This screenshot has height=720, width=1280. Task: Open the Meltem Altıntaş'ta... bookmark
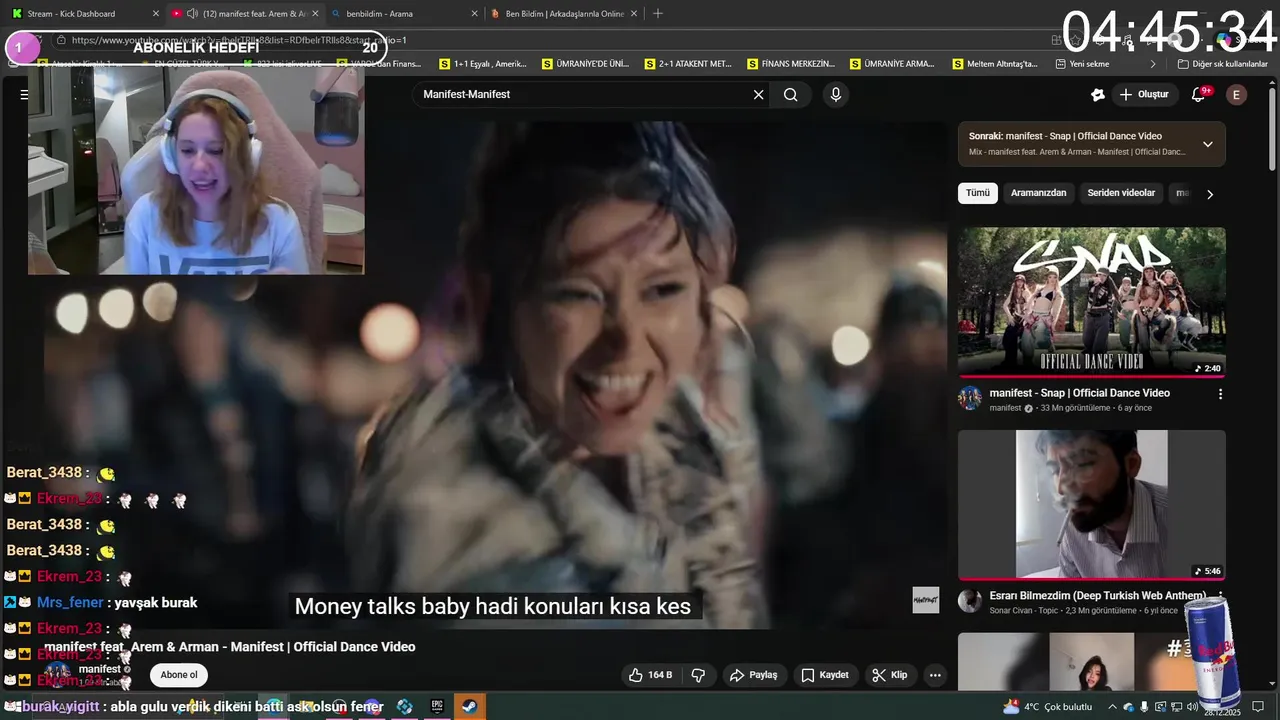[x=995, y=63]
